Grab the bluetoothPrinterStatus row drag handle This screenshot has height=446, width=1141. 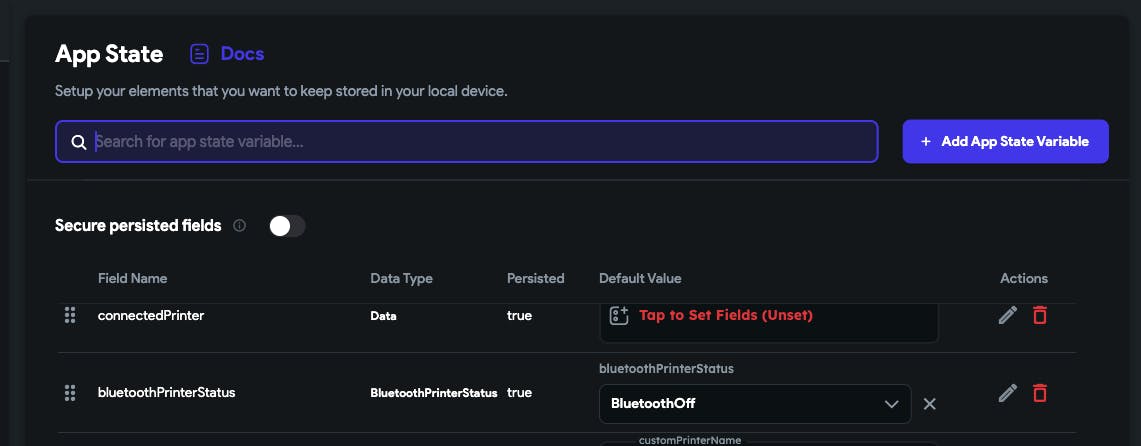(x=70, y=393)
